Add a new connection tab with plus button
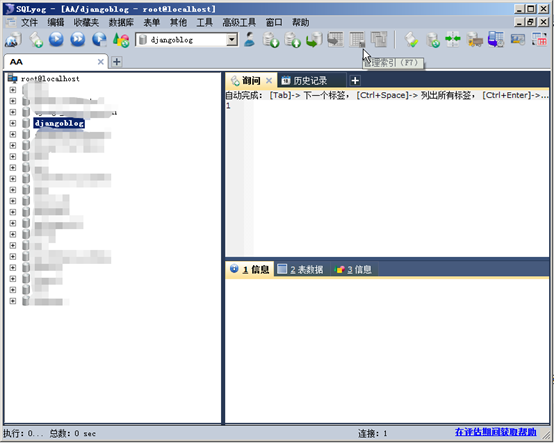Viewport: 554px width, 443px height. point(116,62)
